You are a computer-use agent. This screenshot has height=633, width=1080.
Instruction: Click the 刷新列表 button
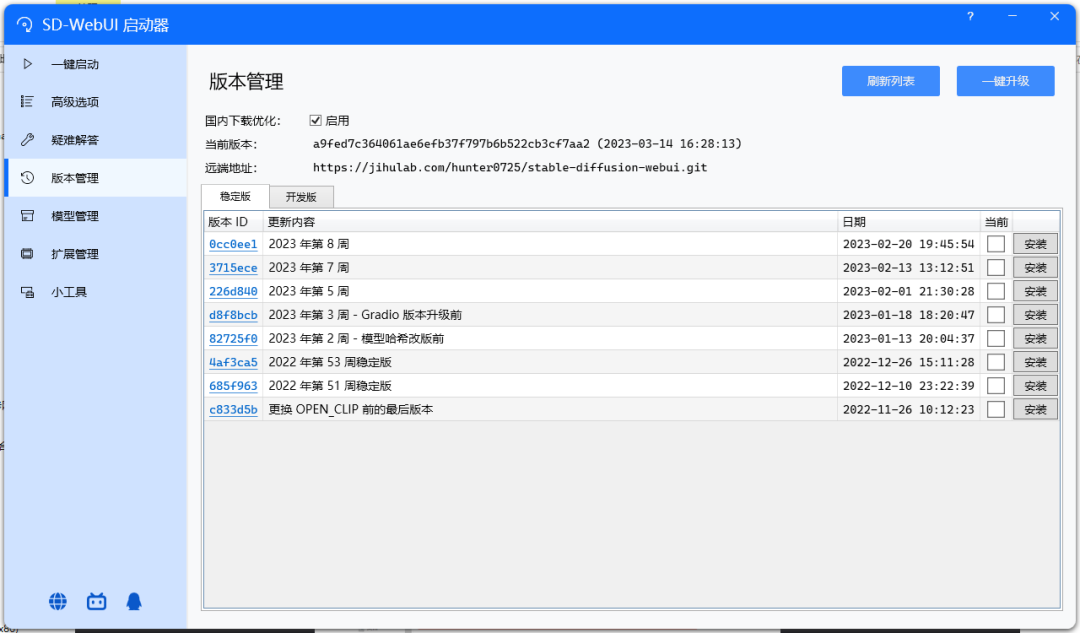[891, 81]
